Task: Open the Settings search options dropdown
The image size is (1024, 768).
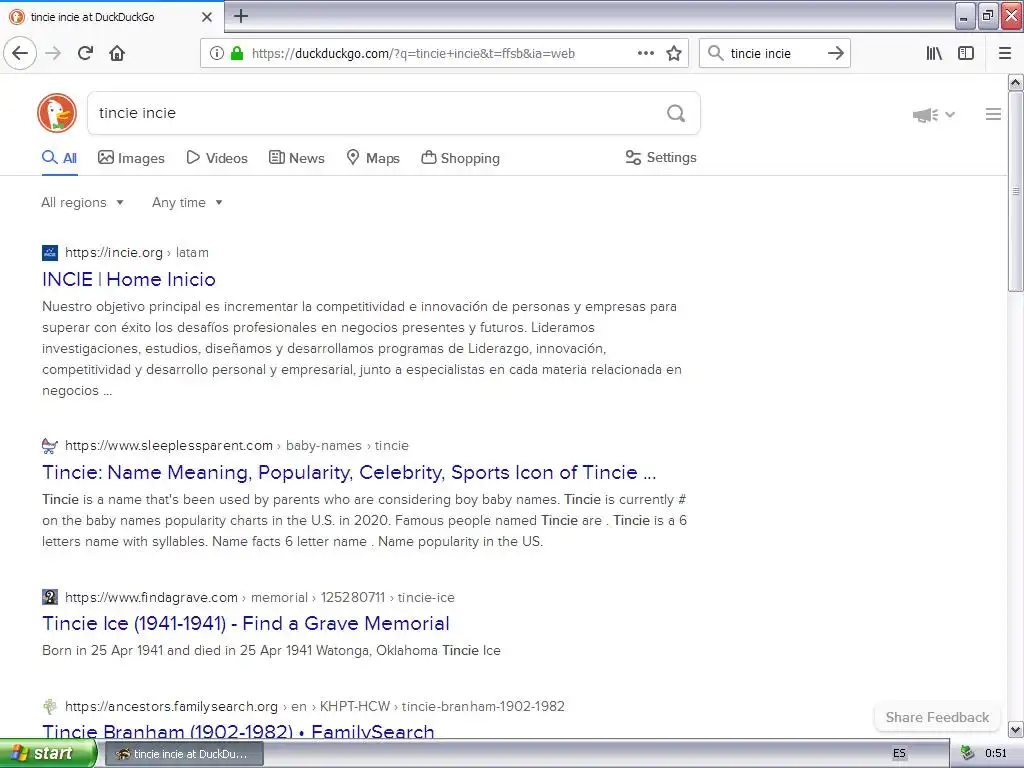Action: 661,157
